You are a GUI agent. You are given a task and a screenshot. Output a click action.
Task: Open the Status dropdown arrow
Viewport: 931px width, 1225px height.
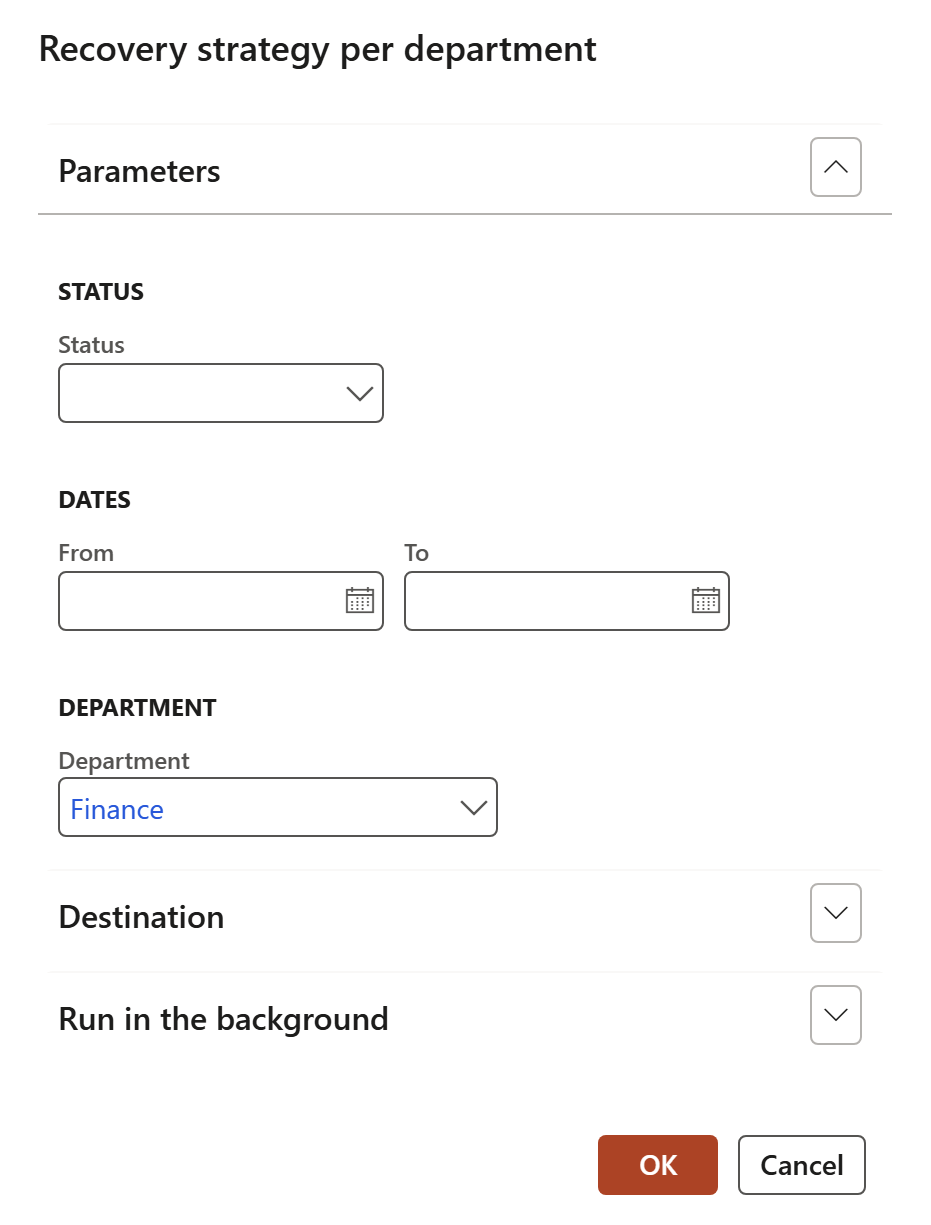(x=359, y=394)
